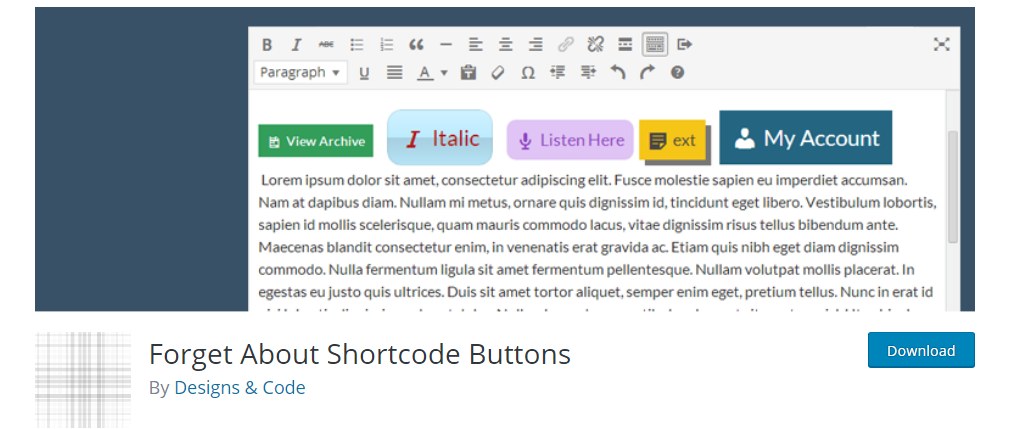The image size is (1010, 429).
Task: Click the remove link icon
Action: coord(595,44)
